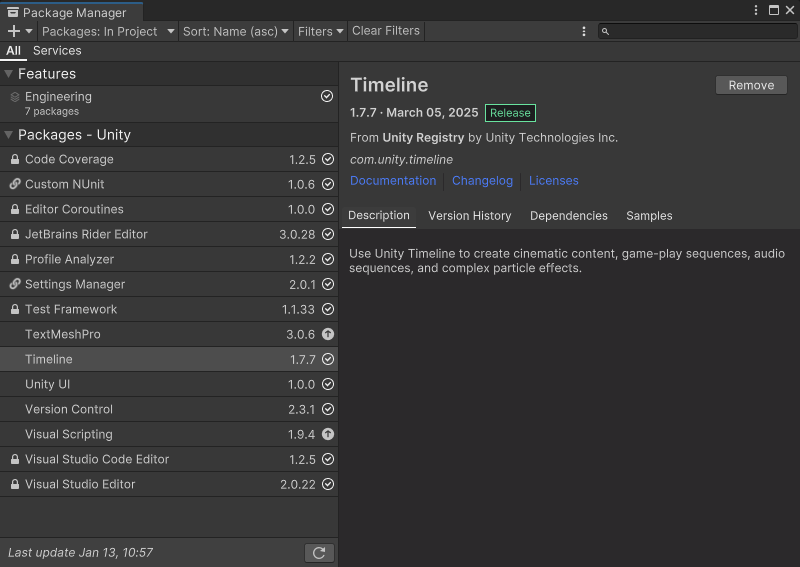800x567 pixels.
Task: Click the update-available arrow icon for TextMeshPro
Action: (x=327, y=334)
